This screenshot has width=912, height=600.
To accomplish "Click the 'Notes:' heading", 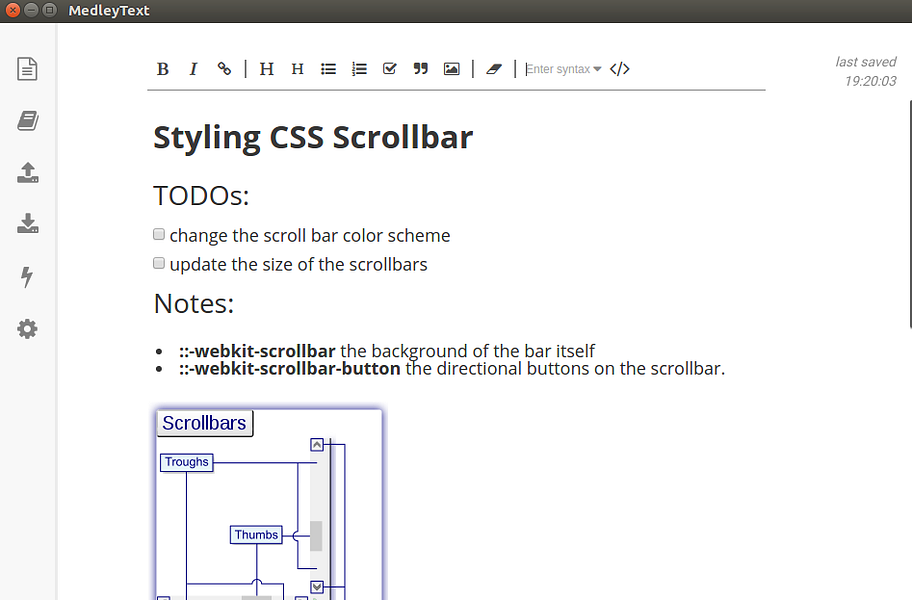I will tap(194, 303).
